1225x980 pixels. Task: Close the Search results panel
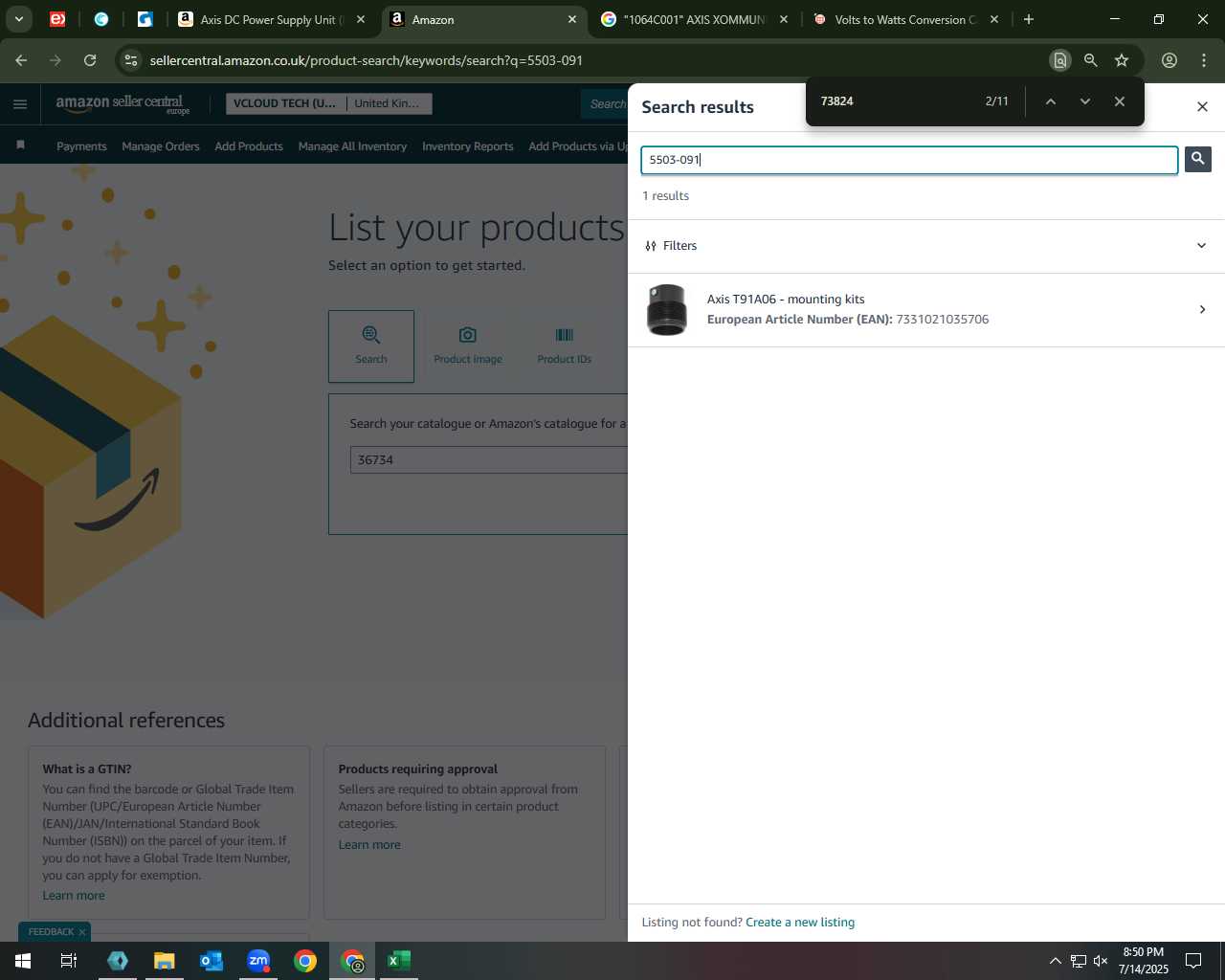point(1202,106)
